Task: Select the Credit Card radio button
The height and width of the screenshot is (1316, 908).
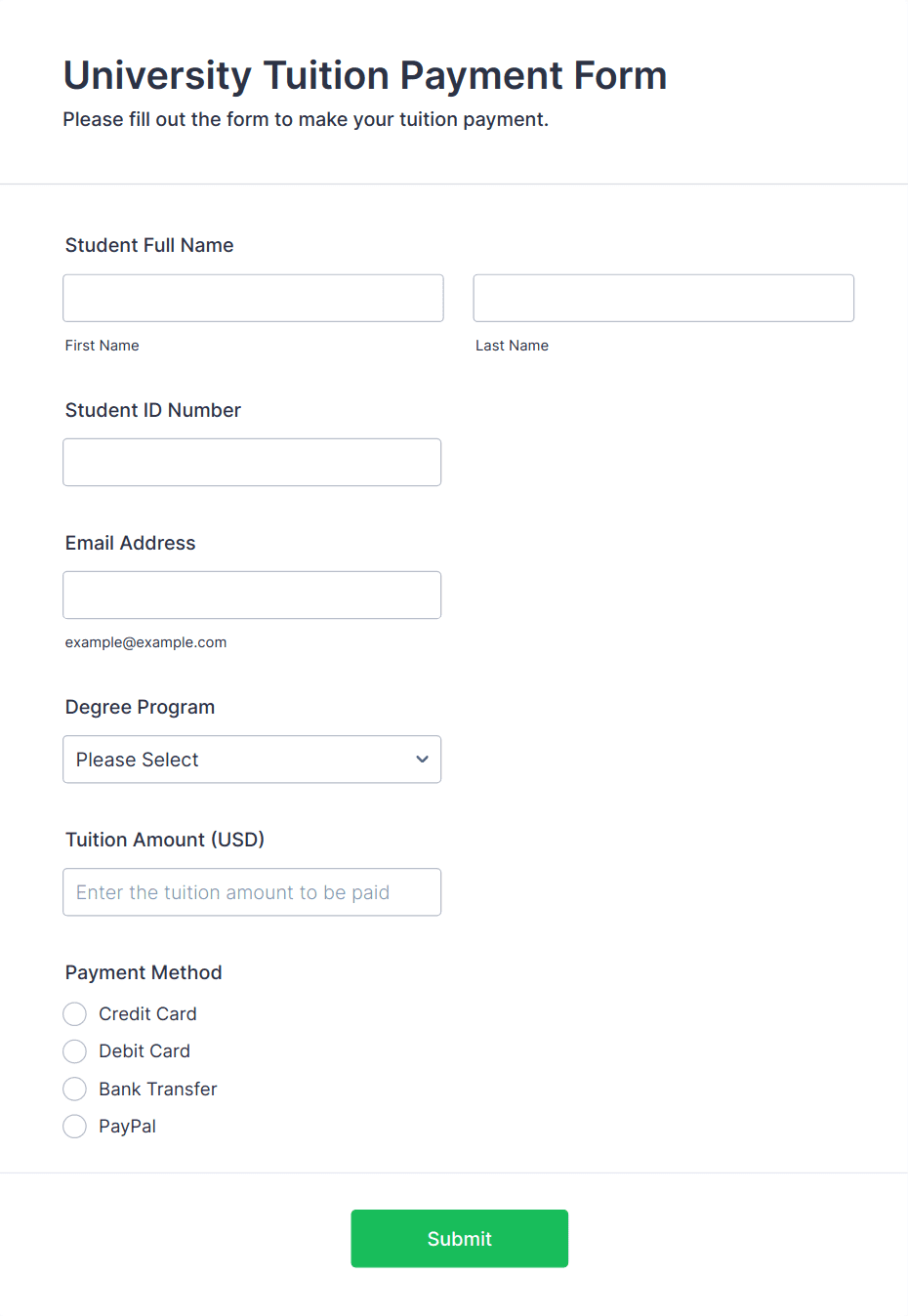Action: 75,1014
